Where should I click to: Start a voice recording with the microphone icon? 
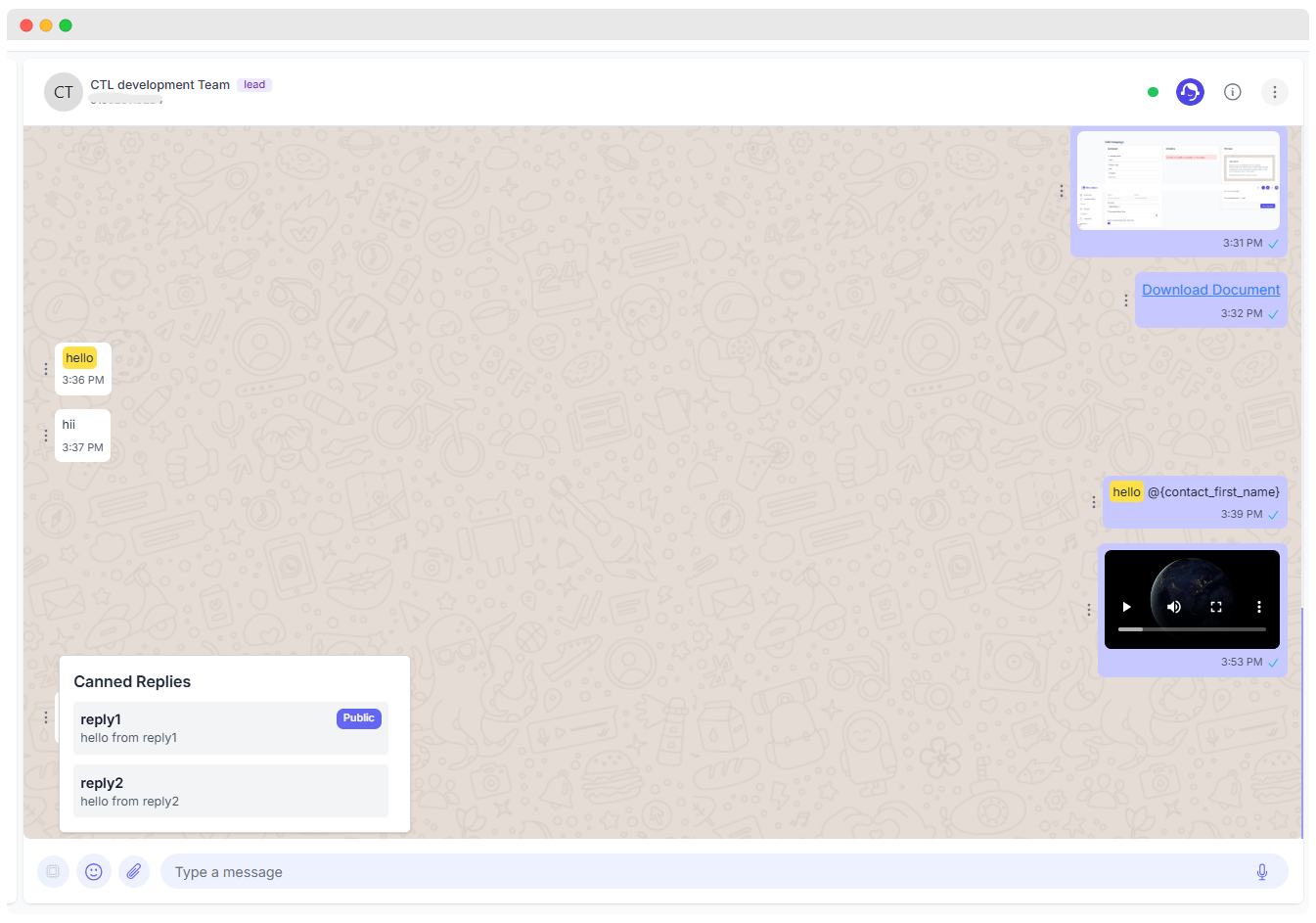1262,871
